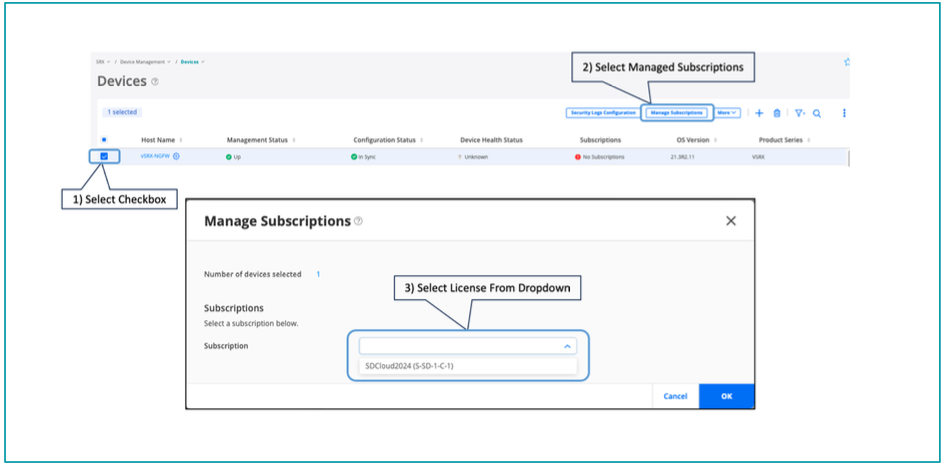Click the add device plus icon

[x=759, y=113]
